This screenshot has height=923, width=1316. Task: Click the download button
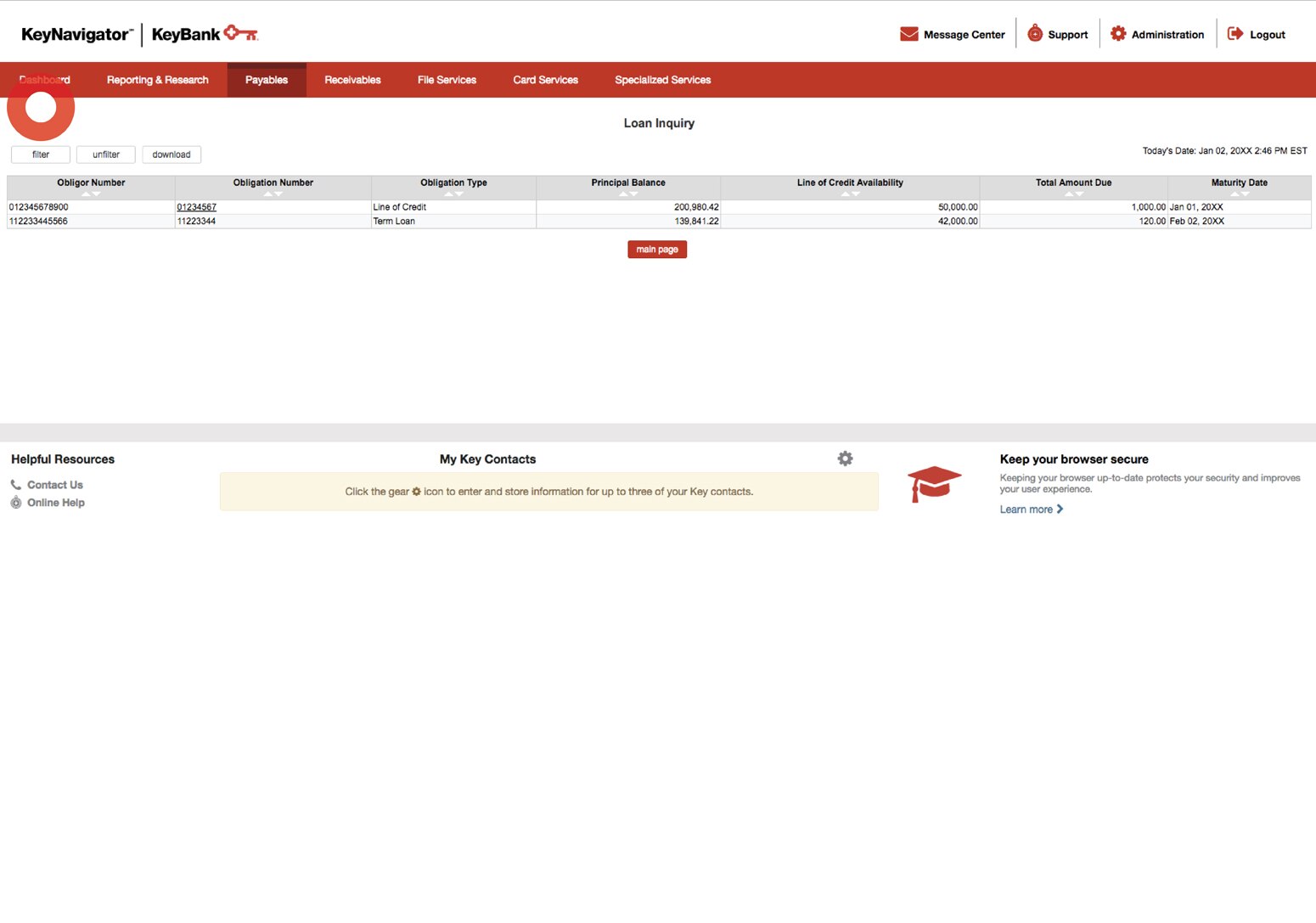tap(171, 154)
